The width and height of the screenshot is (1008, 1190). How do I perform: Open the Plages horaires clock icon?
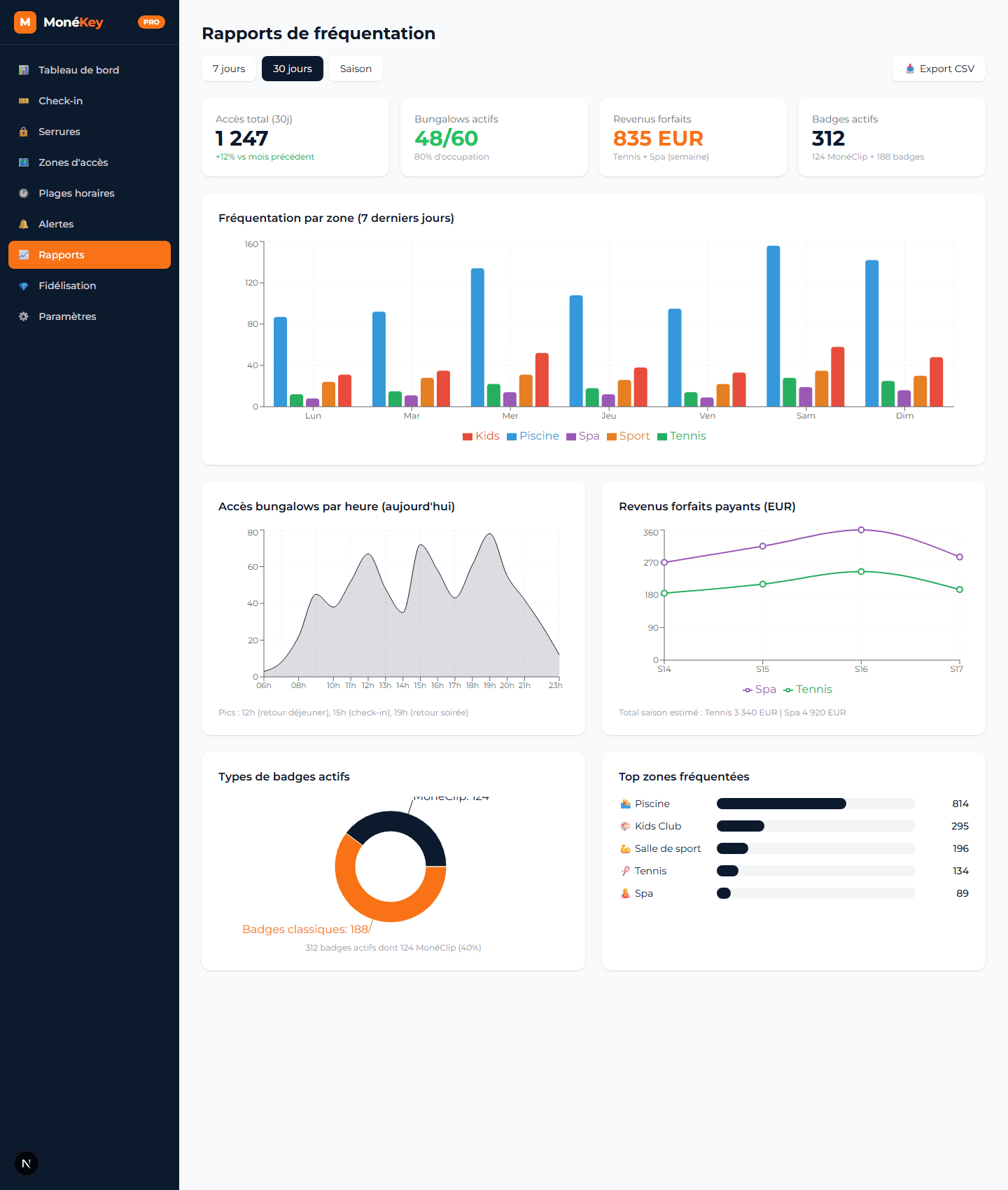24,193
